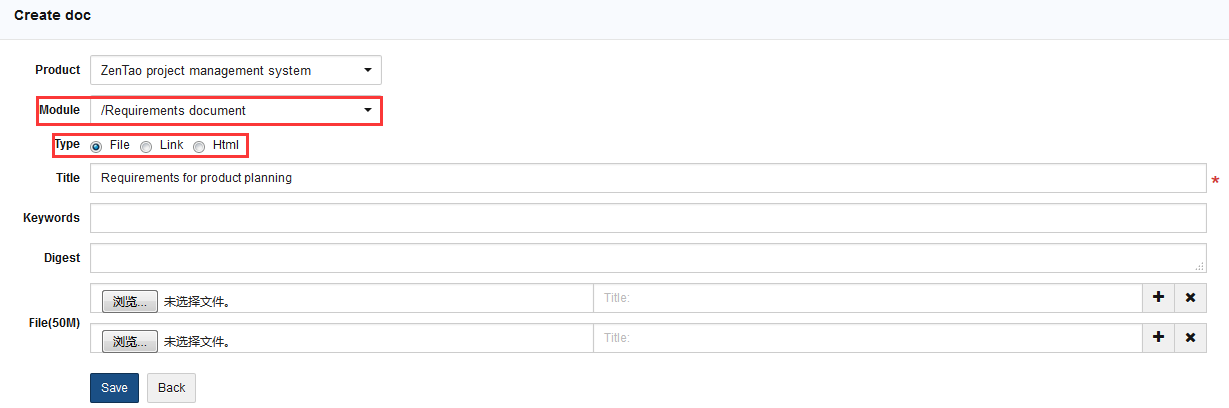Viewport: 1229px width, 408px height.
Task: Click into the Keywords field
Action: pos(648,218)
